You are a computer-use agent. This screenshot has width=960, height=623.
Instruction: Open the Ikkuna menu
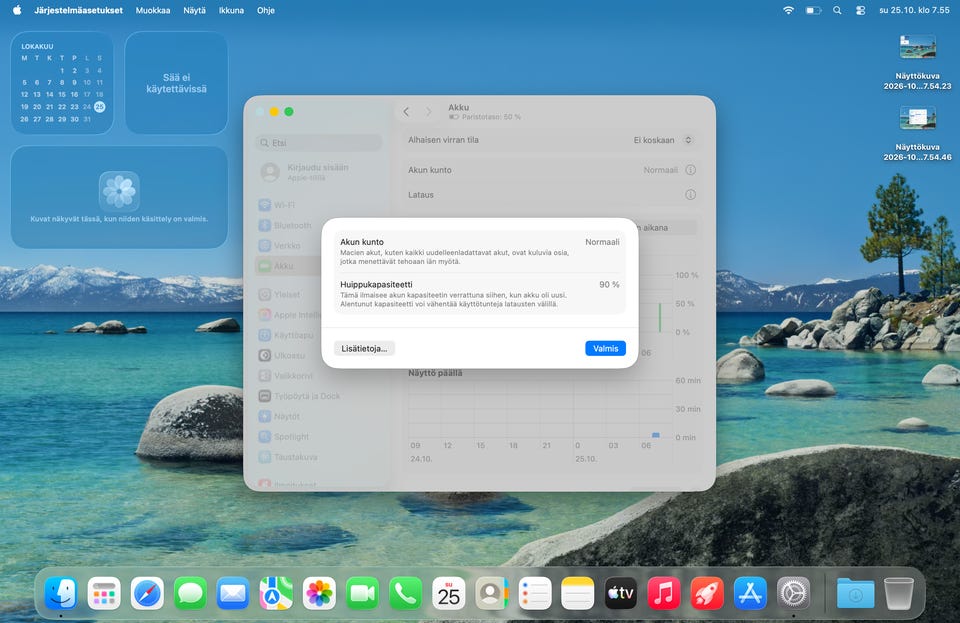click(x=231, y=10)
